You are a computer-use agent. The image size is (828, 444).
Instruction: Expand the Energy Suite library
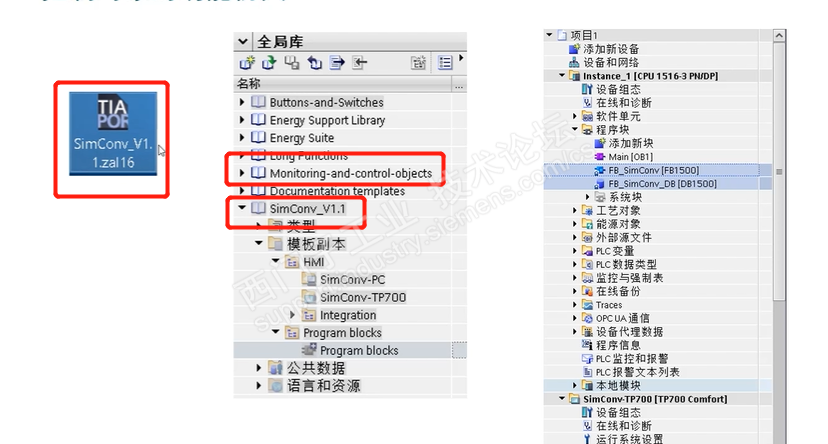tap(242, 137)
